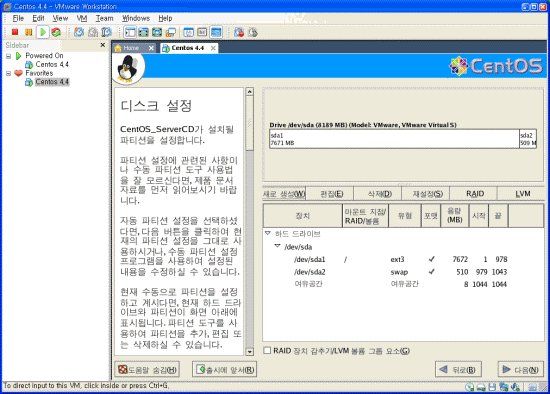Click the Console view toolbar icon
Image resolution: width=550 pixels, height=394 pixels.
click(216, 32)
